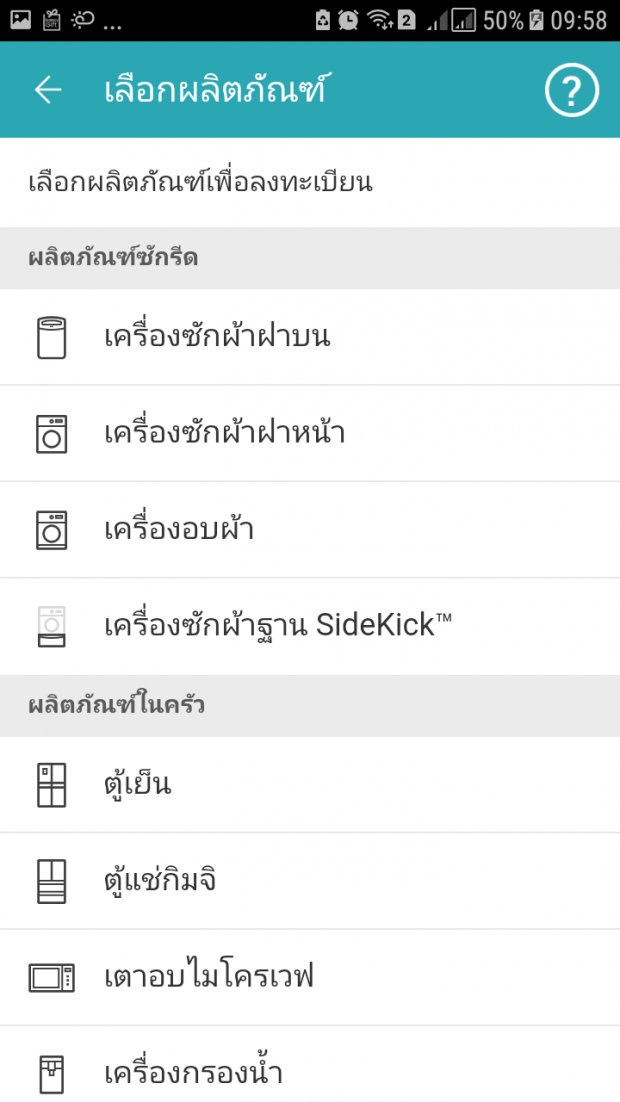Tap the water purifier icon
The width and height of the screenshot is (620, 1102).
pyautogui.click(x=51, y=1073)
